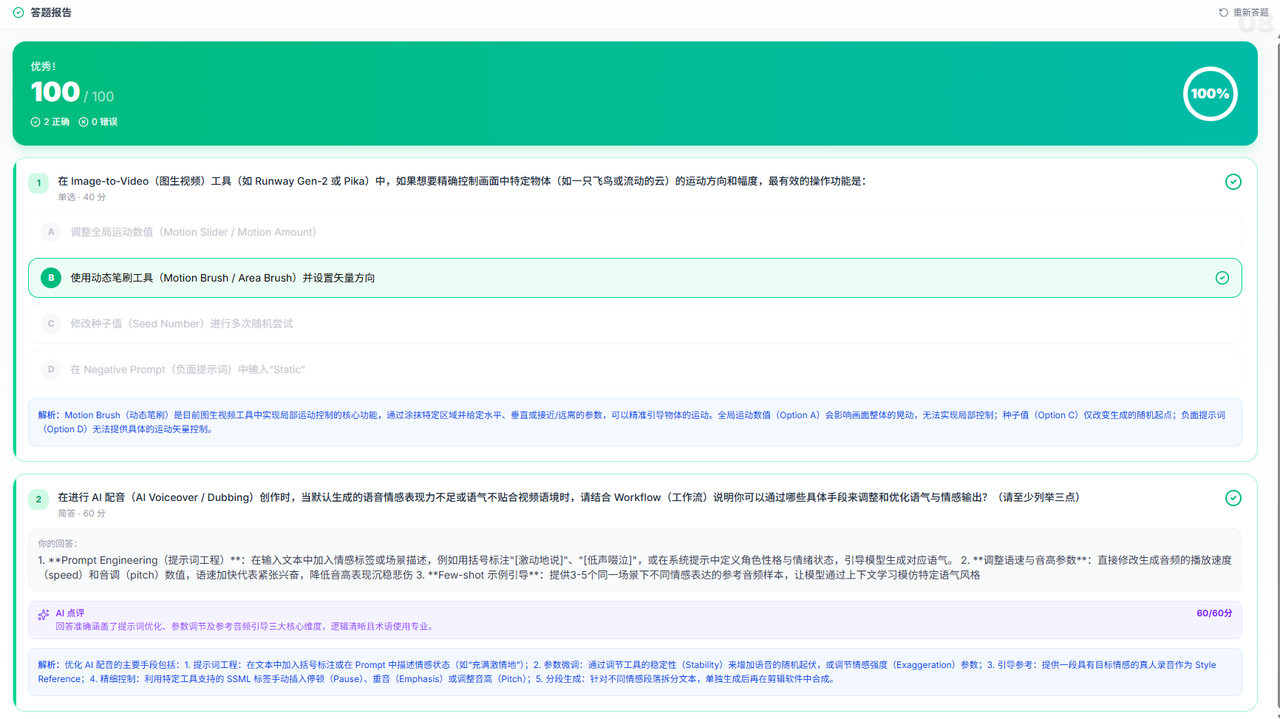Click the large 100 score heading
1280x719 pixels.
pos(55,92)
